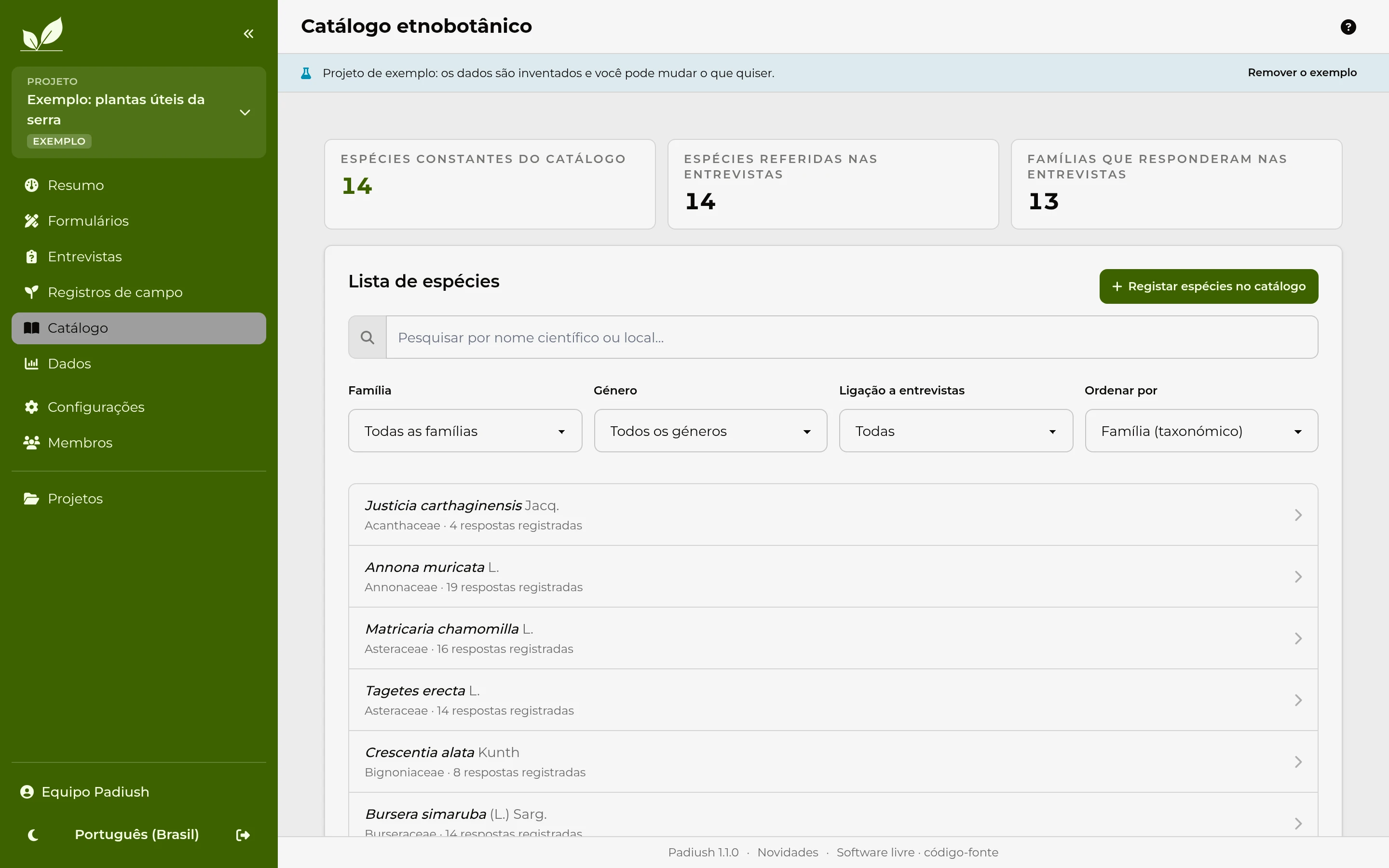The width and height of the screenshot is (1389, 868).
Task: Click the logout arrow icon
Action: click(x=243, y=835)
